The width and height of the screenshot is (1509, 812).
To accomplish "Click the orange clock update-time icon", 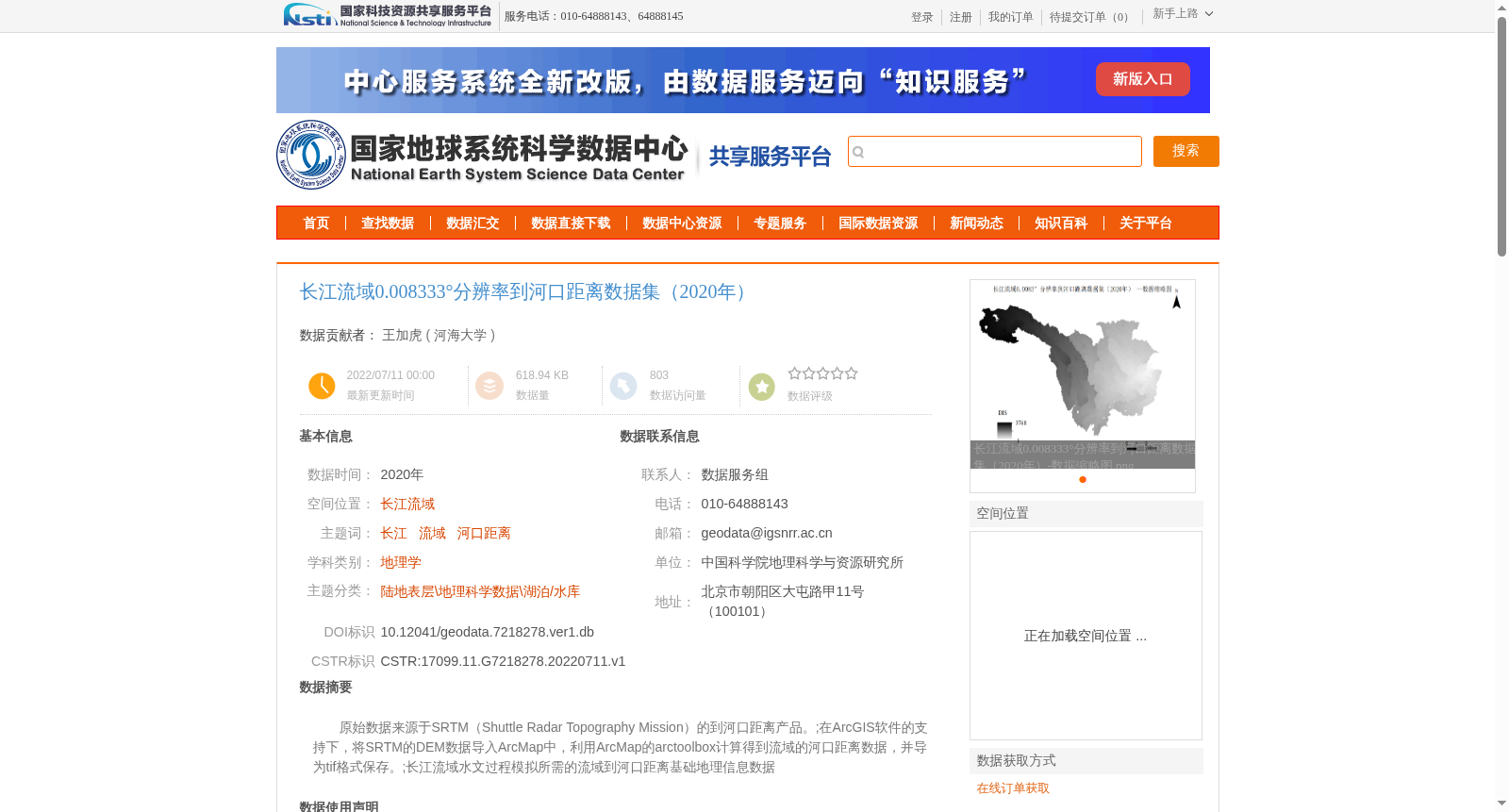I will click(x=322, y=386).
